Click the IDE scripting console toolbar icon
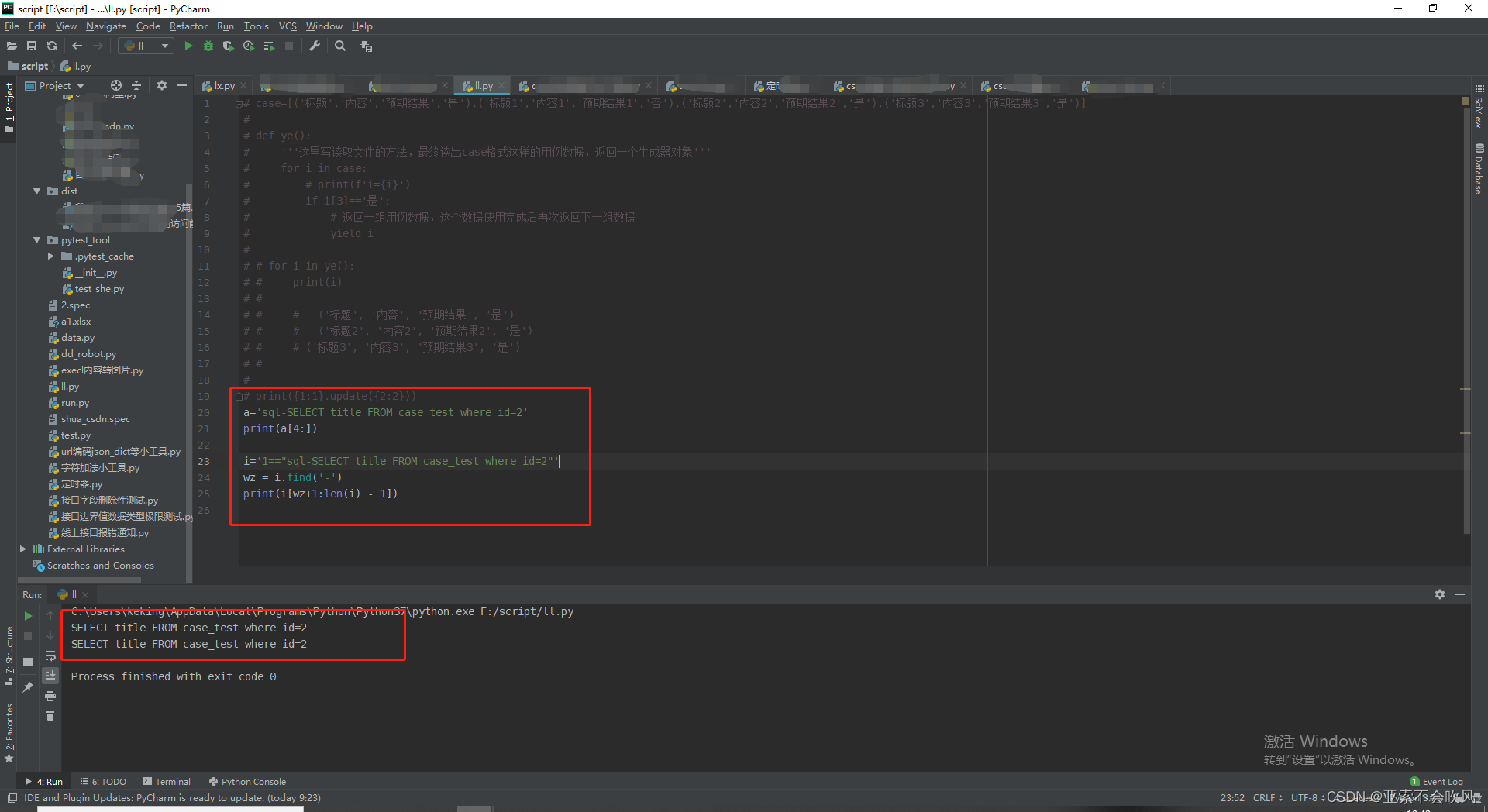 pyautogui.click(x=366, y=46)
